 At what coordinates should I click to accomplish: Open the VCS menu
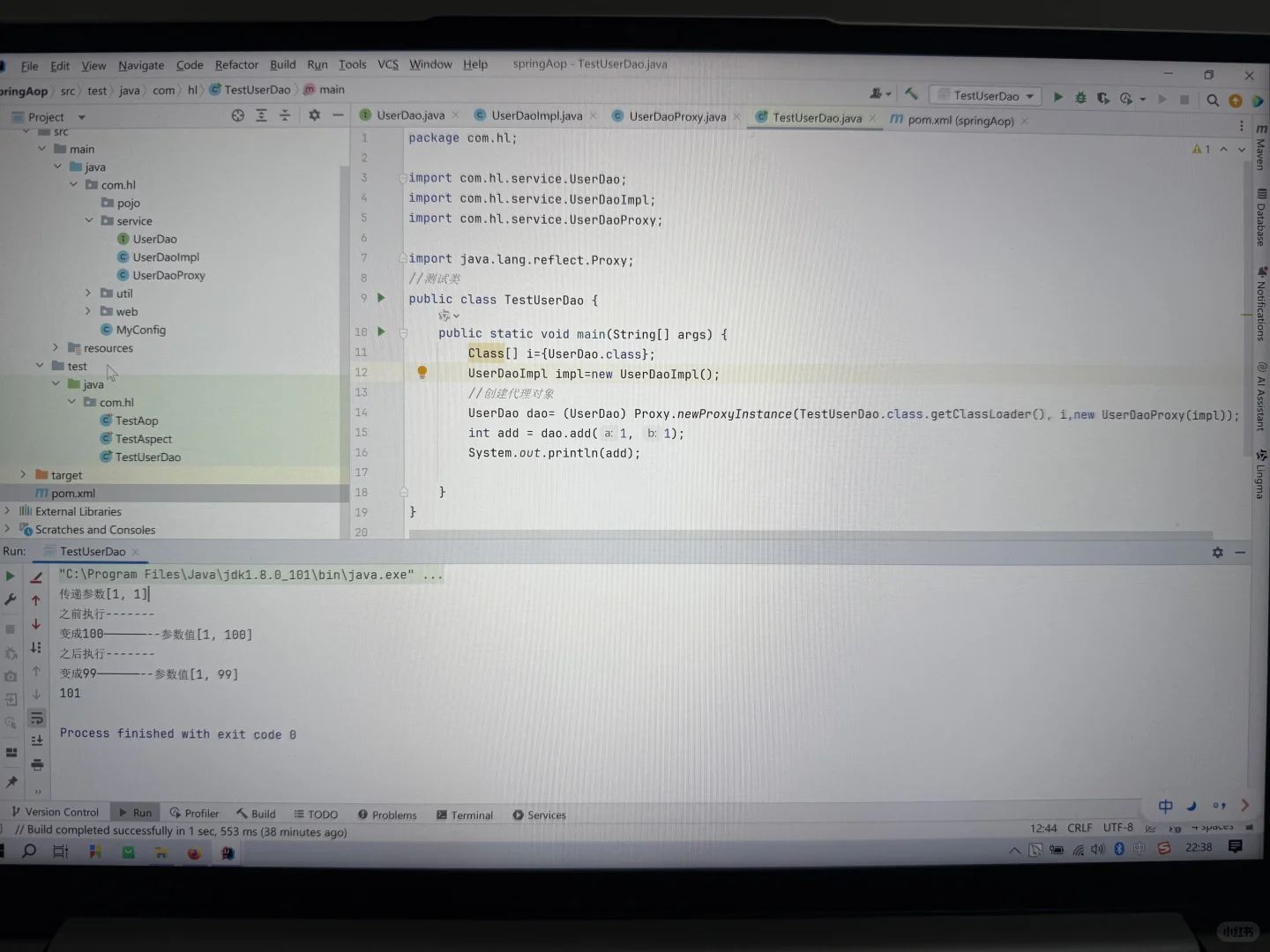(388, 64)
